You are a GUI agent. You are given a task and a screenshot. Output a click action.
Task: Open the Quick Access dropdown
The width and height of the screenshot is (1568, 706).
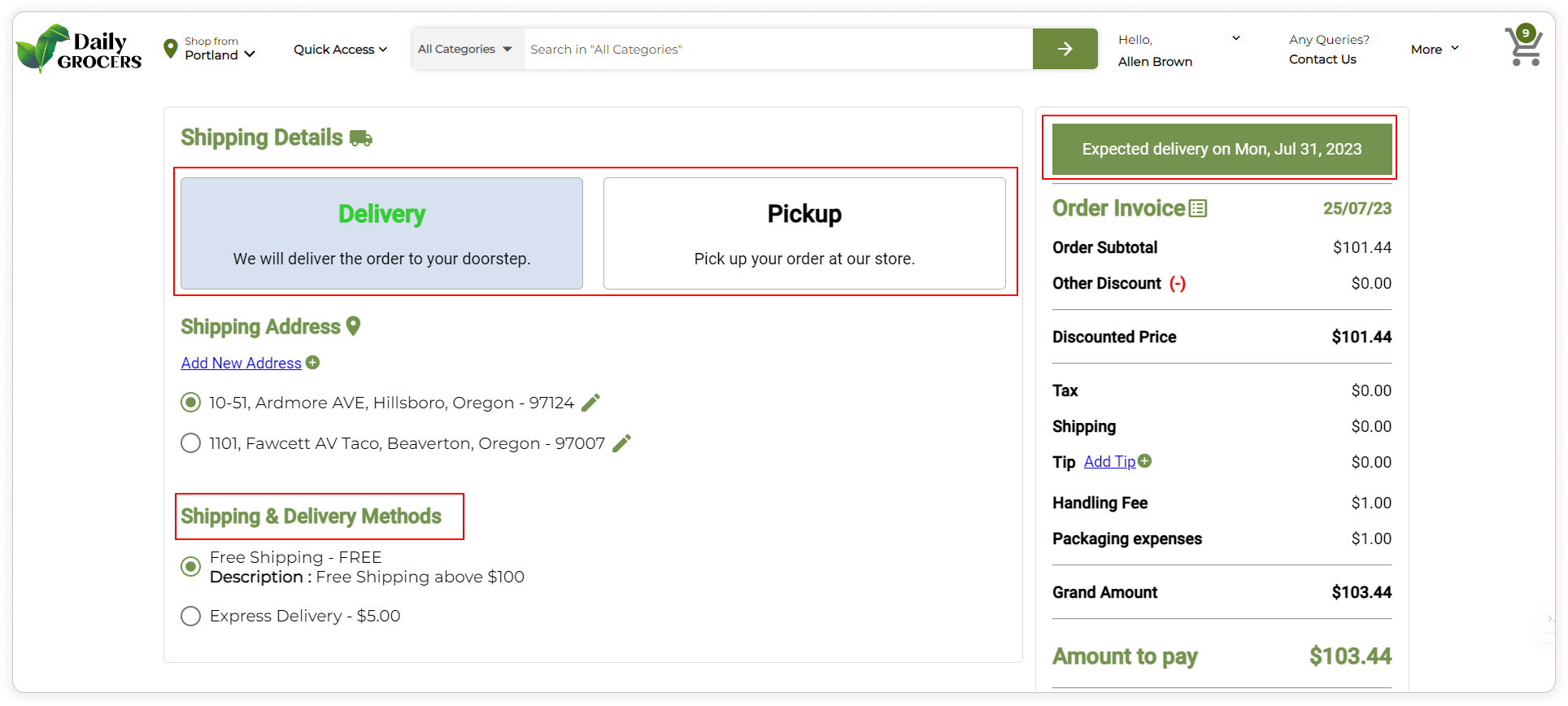(x=340, y=50)
